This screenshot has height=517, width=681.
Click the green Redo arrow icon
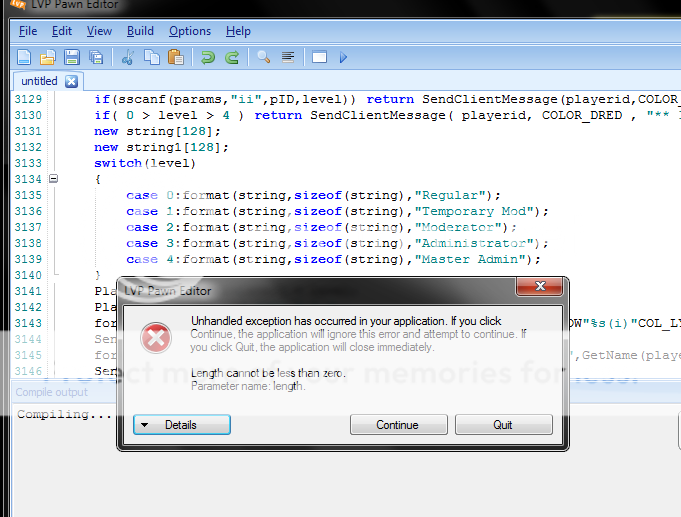pos(232,57)
